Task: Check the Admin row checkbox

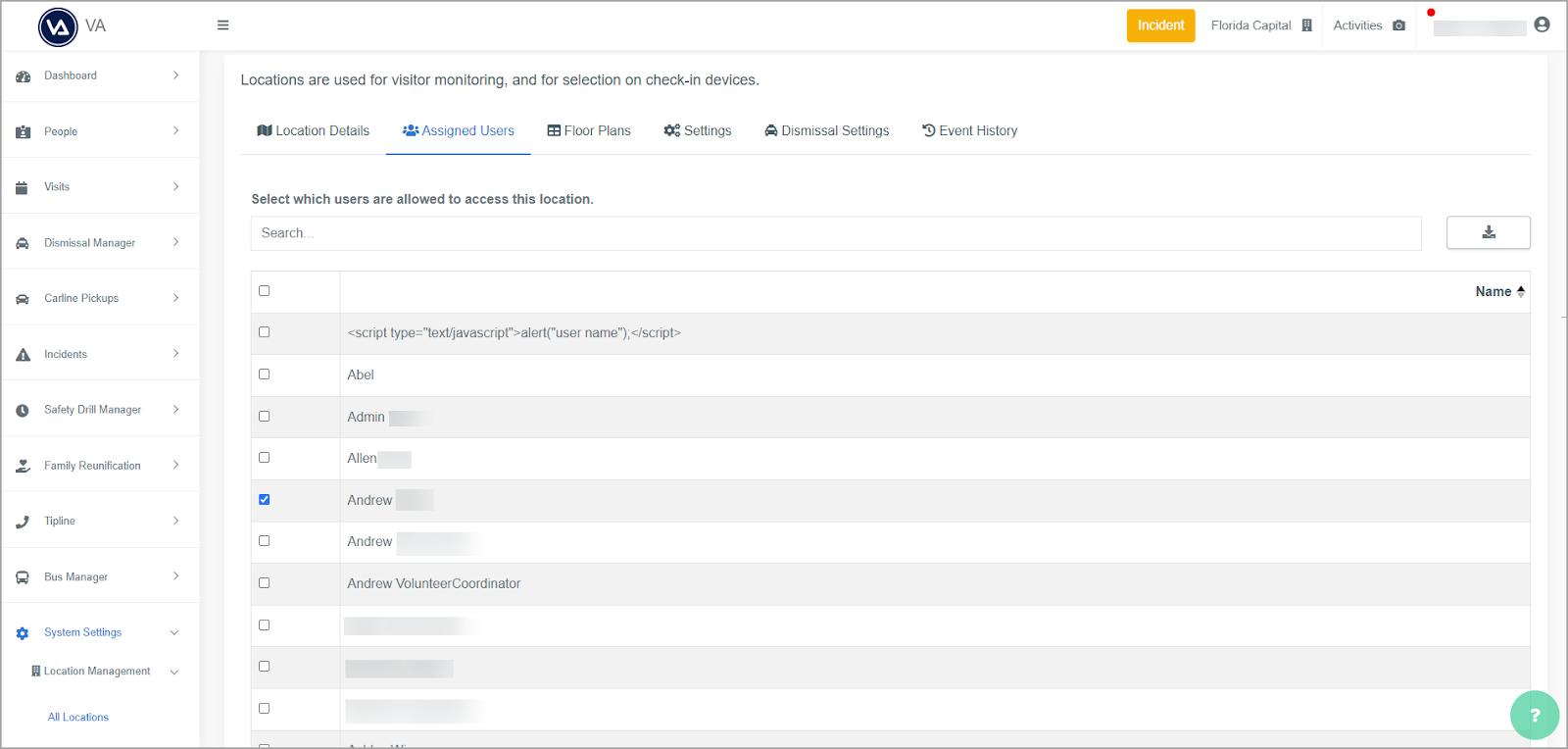Action: pos(265,417)
